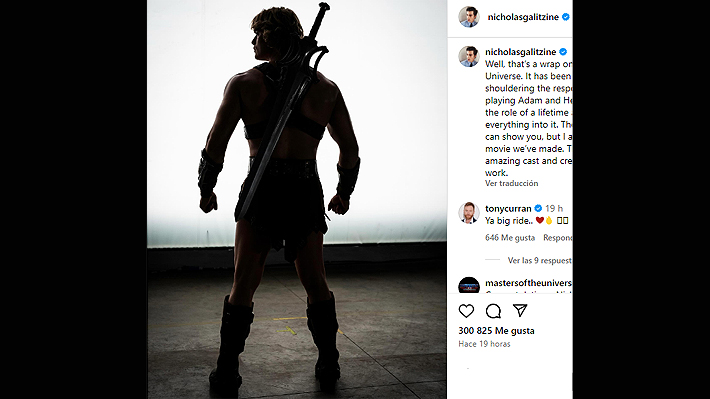710x399 pixels.
Task: Click verified badge next to tonycurran
Action: tap(538, 208)
